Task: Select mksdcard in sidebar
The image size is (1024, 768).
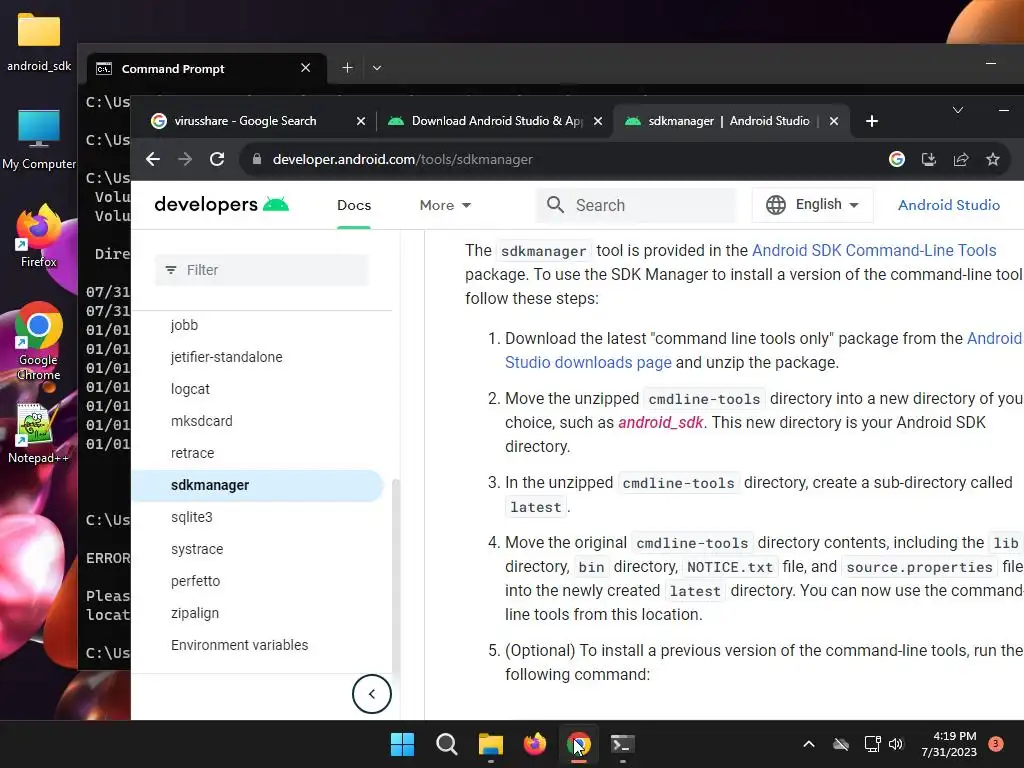Action: (201, 421)
